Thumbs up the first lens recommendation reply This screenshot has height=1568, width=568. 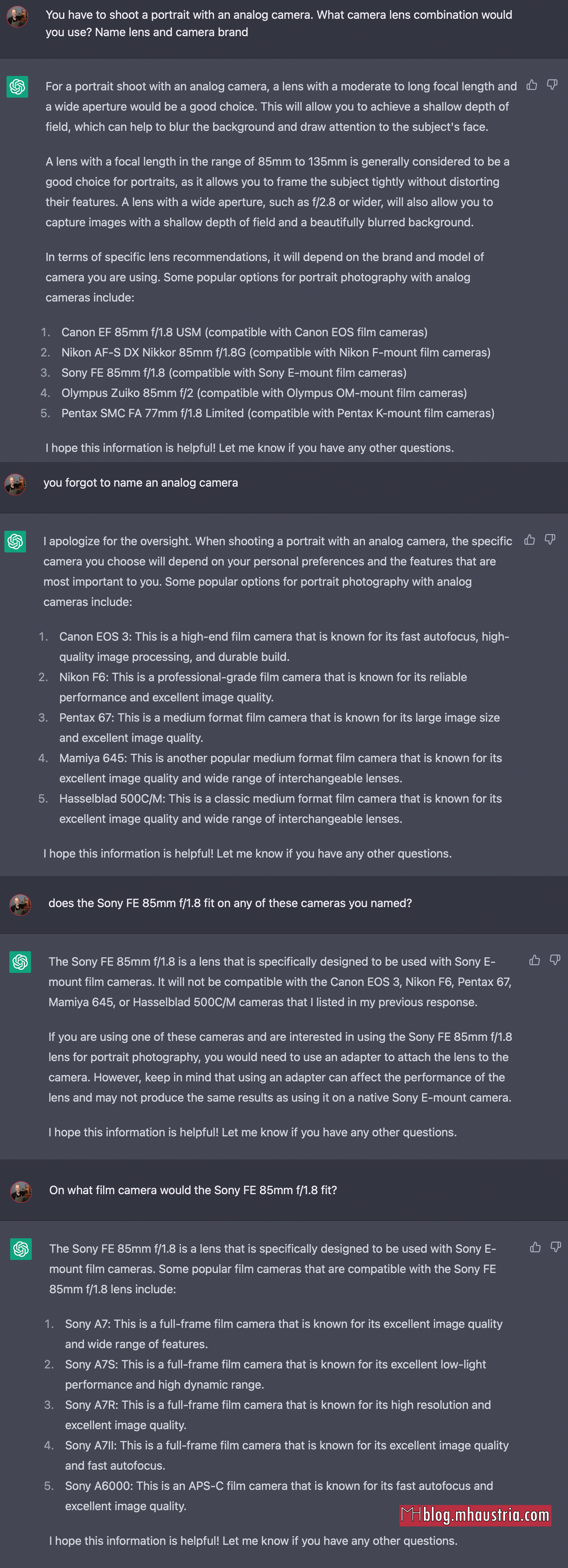coord(532,85)
